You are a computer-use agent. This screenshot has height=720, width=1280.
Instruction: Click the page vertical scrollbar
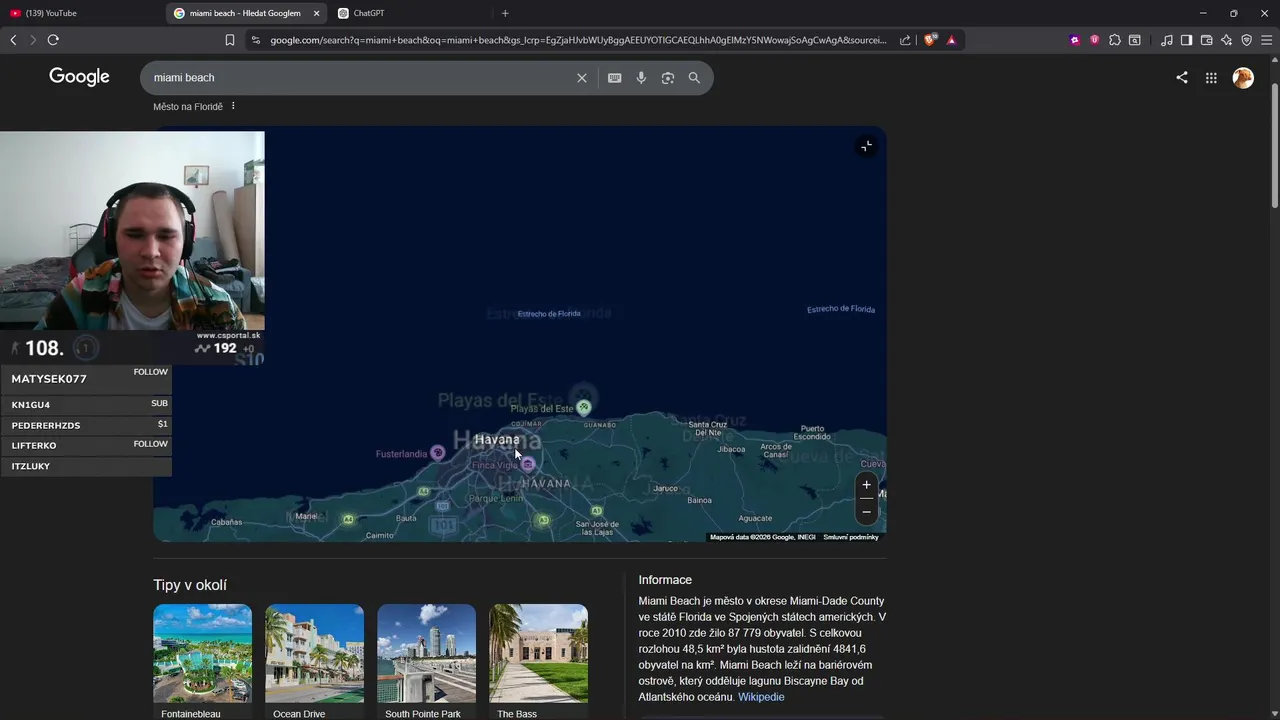tap(1274, 148)
